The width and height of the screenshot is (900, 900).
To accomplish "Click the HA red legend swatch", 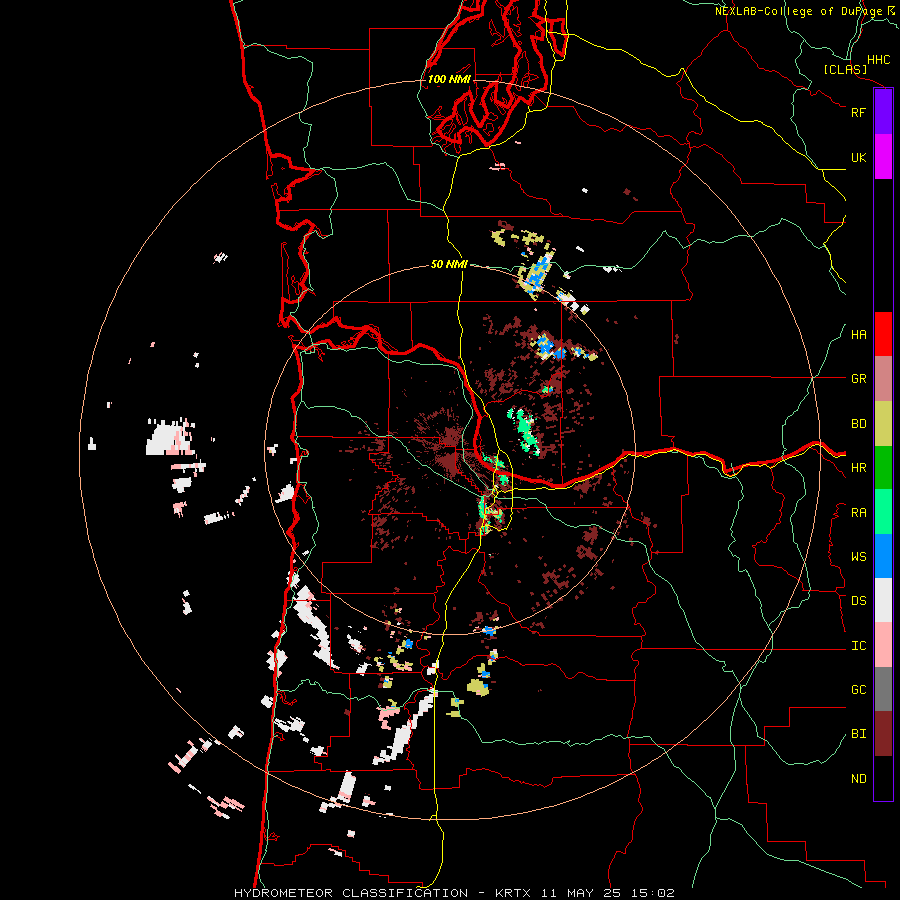I will click(x=883, y=334).
